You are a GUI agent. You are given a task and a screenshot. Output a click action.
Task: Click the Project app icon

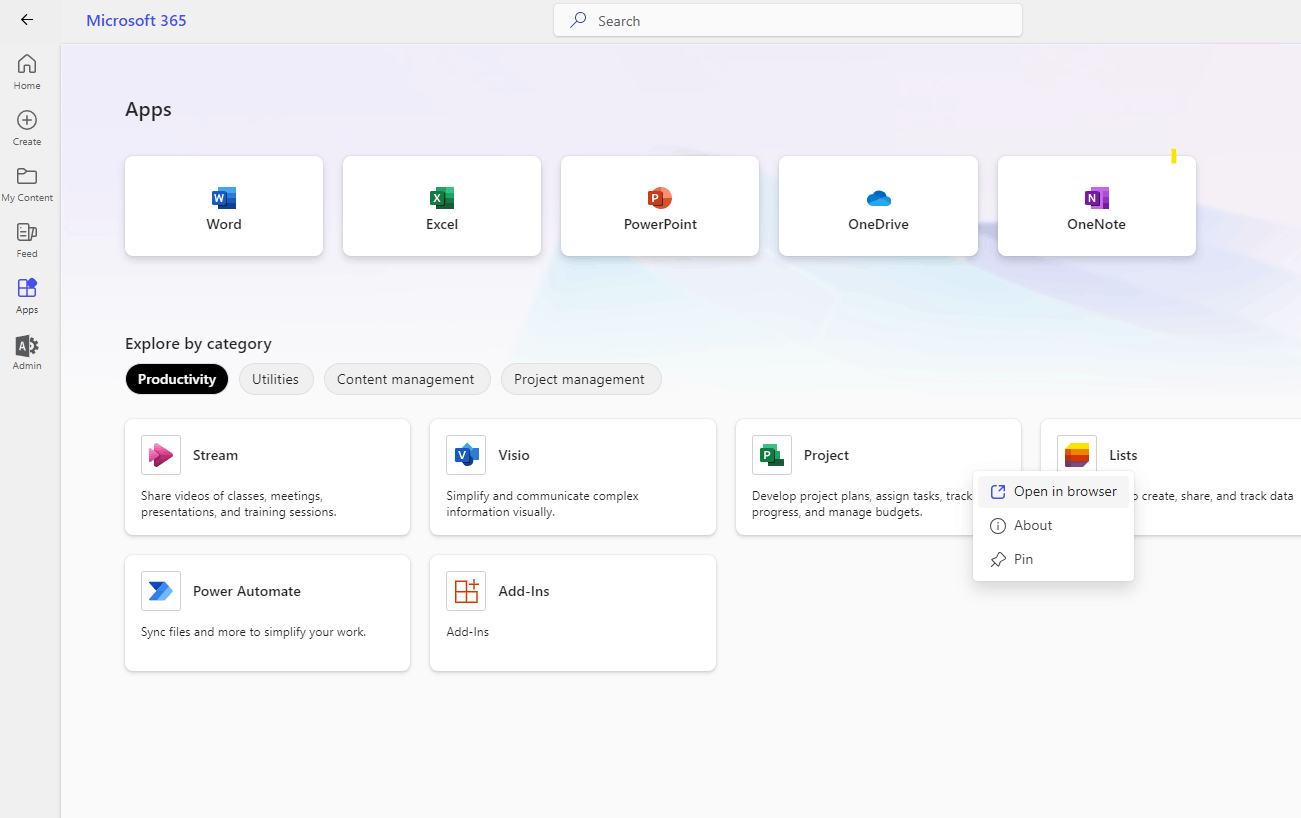coord(772,455)
